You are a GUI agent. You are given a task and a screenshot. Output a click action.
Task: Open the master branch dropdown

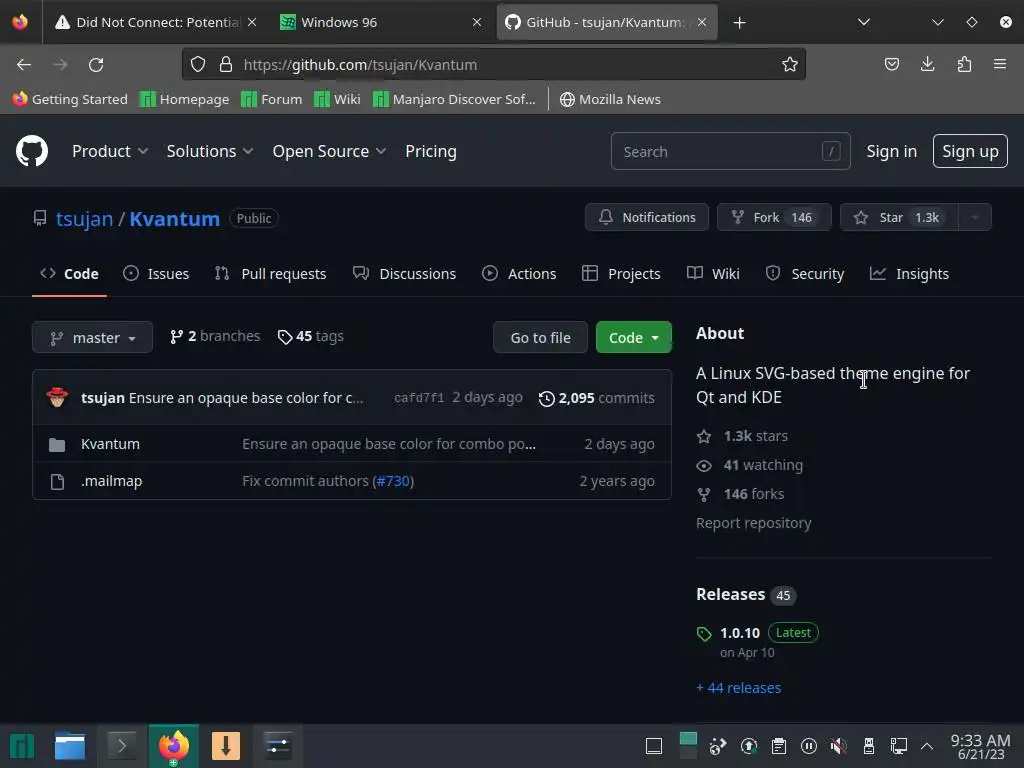pyautogui.click(x=92, y=338)
